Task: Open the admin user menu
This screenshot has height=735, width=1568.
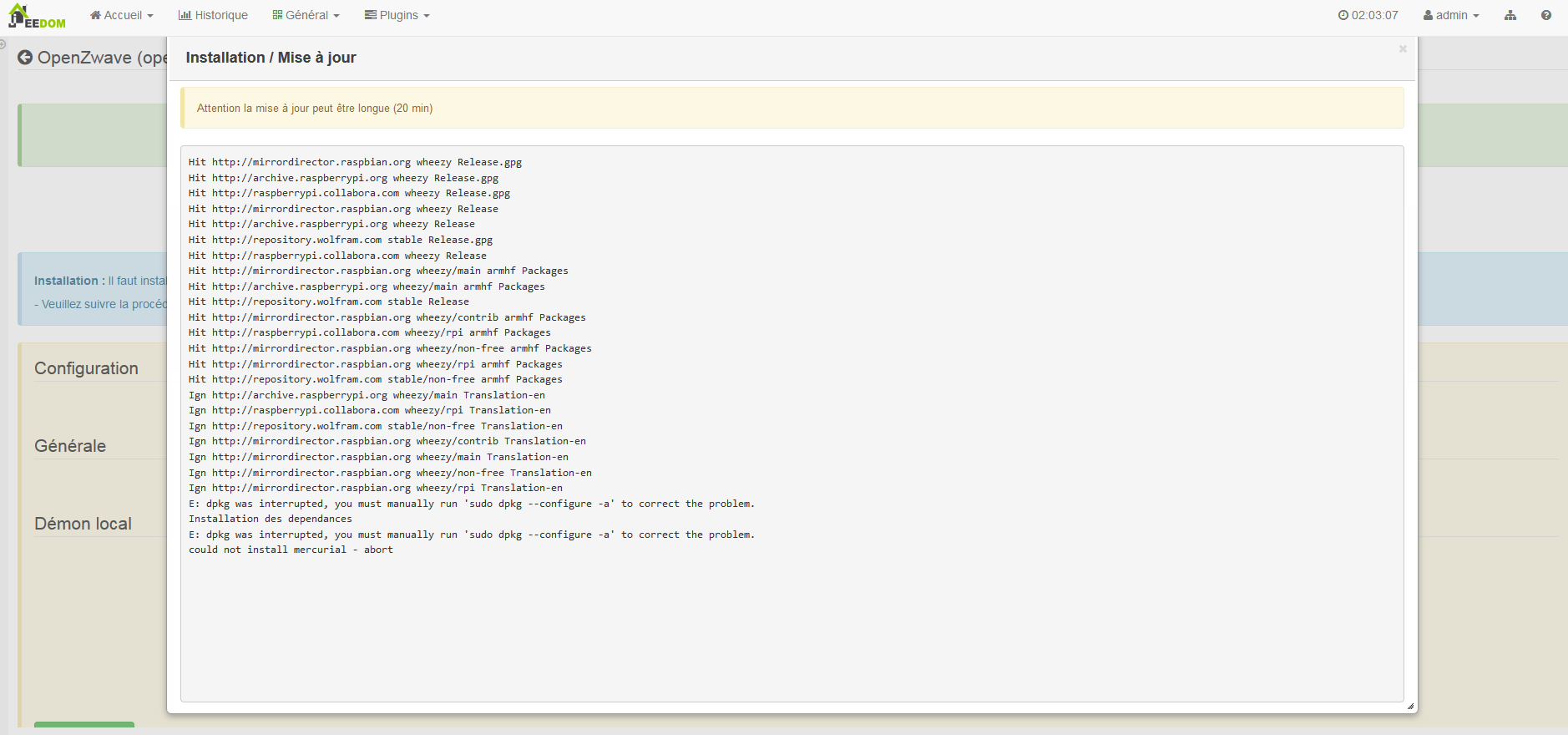Action: [1451, 15]
